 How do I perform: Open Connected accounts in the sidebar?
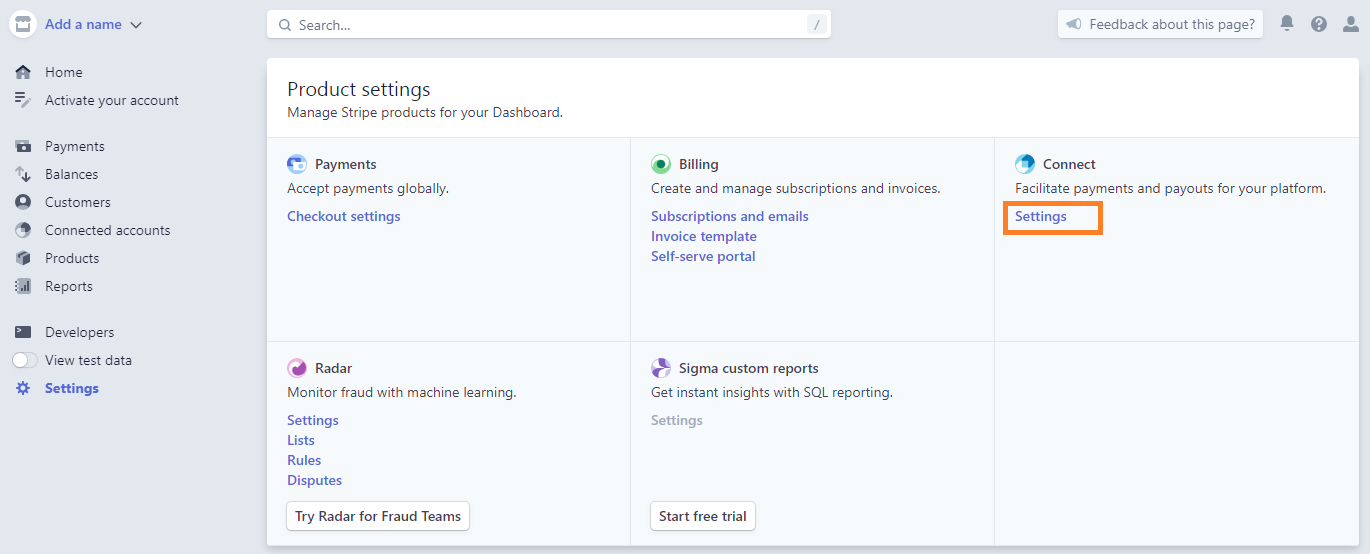tap(108, 230)
